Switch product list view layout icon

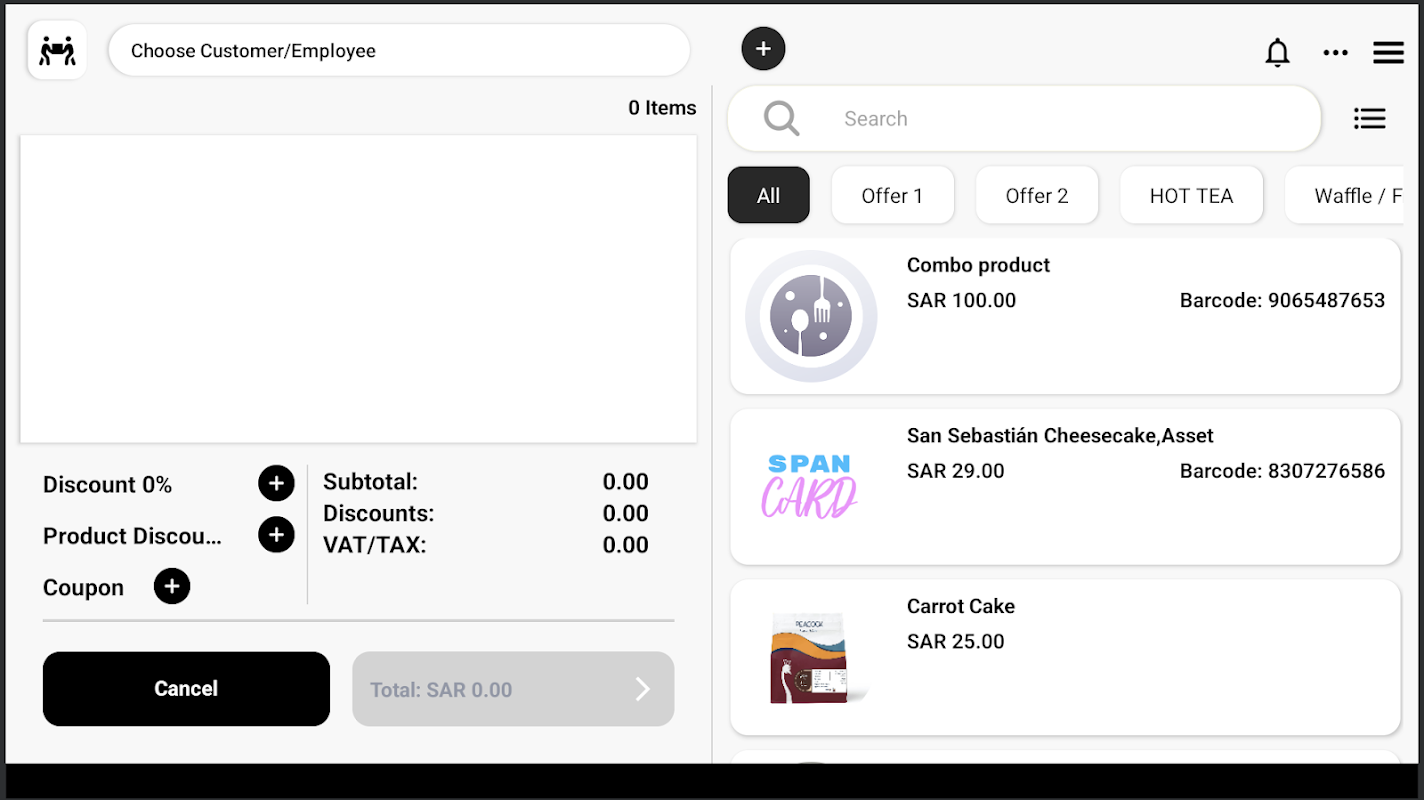click(1369, 119)
